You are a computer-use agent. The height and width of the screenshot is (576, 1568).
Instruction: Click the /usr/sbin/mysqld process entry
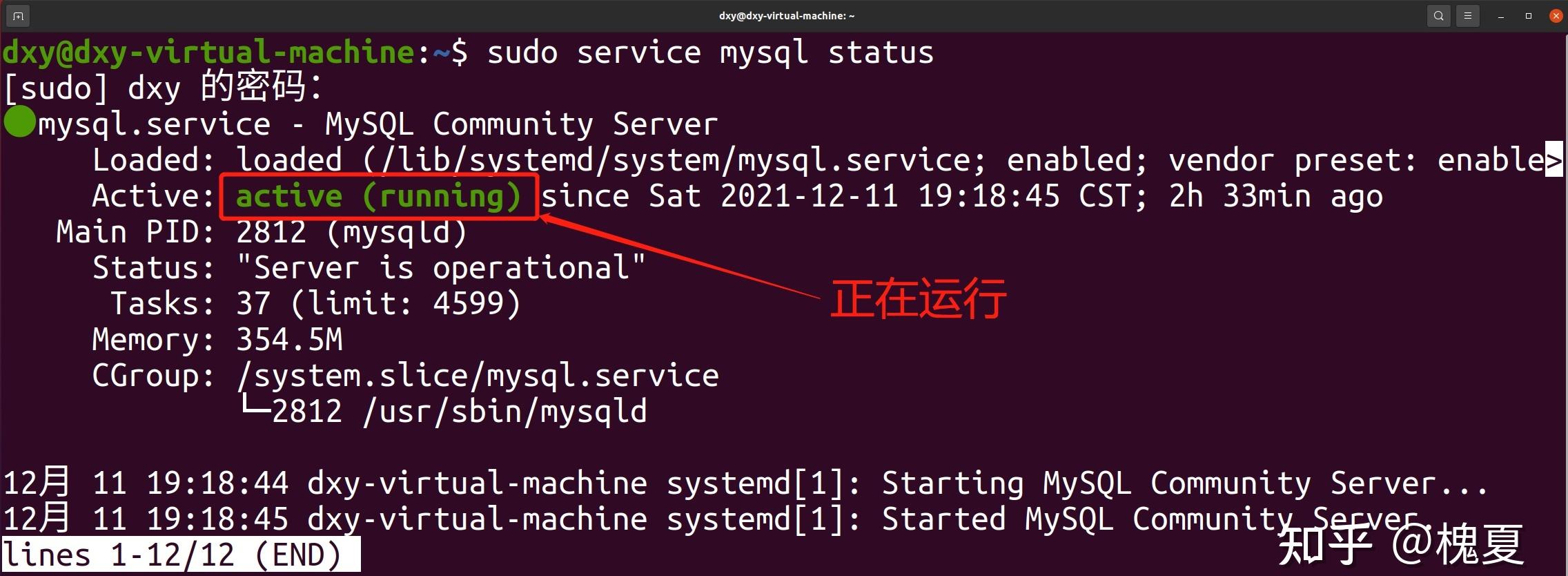click(505, 412)
